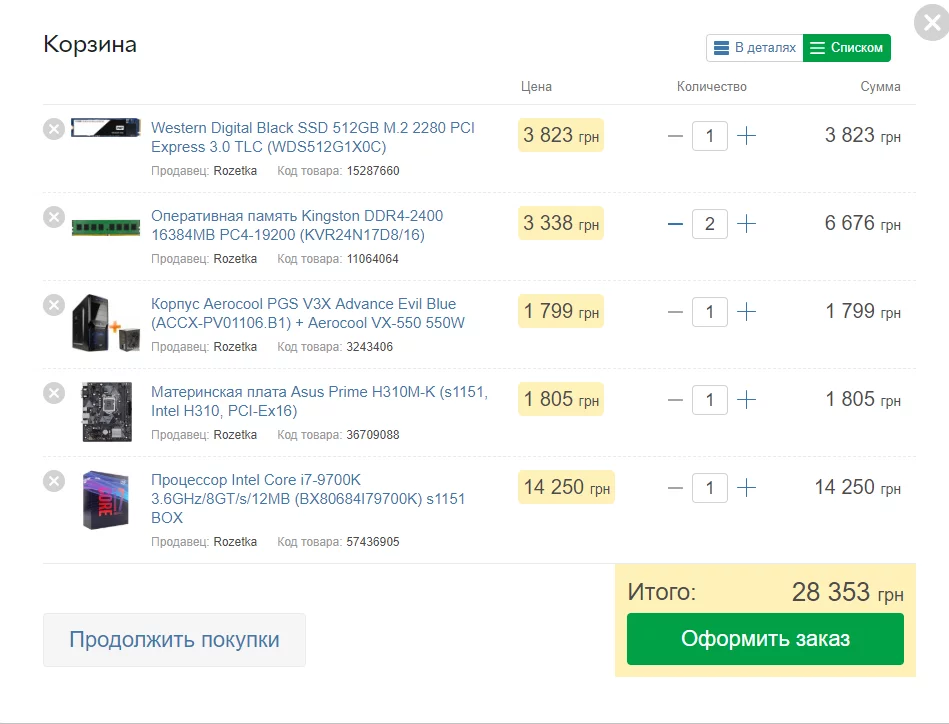
Task: Click the Kingston memory stick thumbnail
Action: point(106,228)
